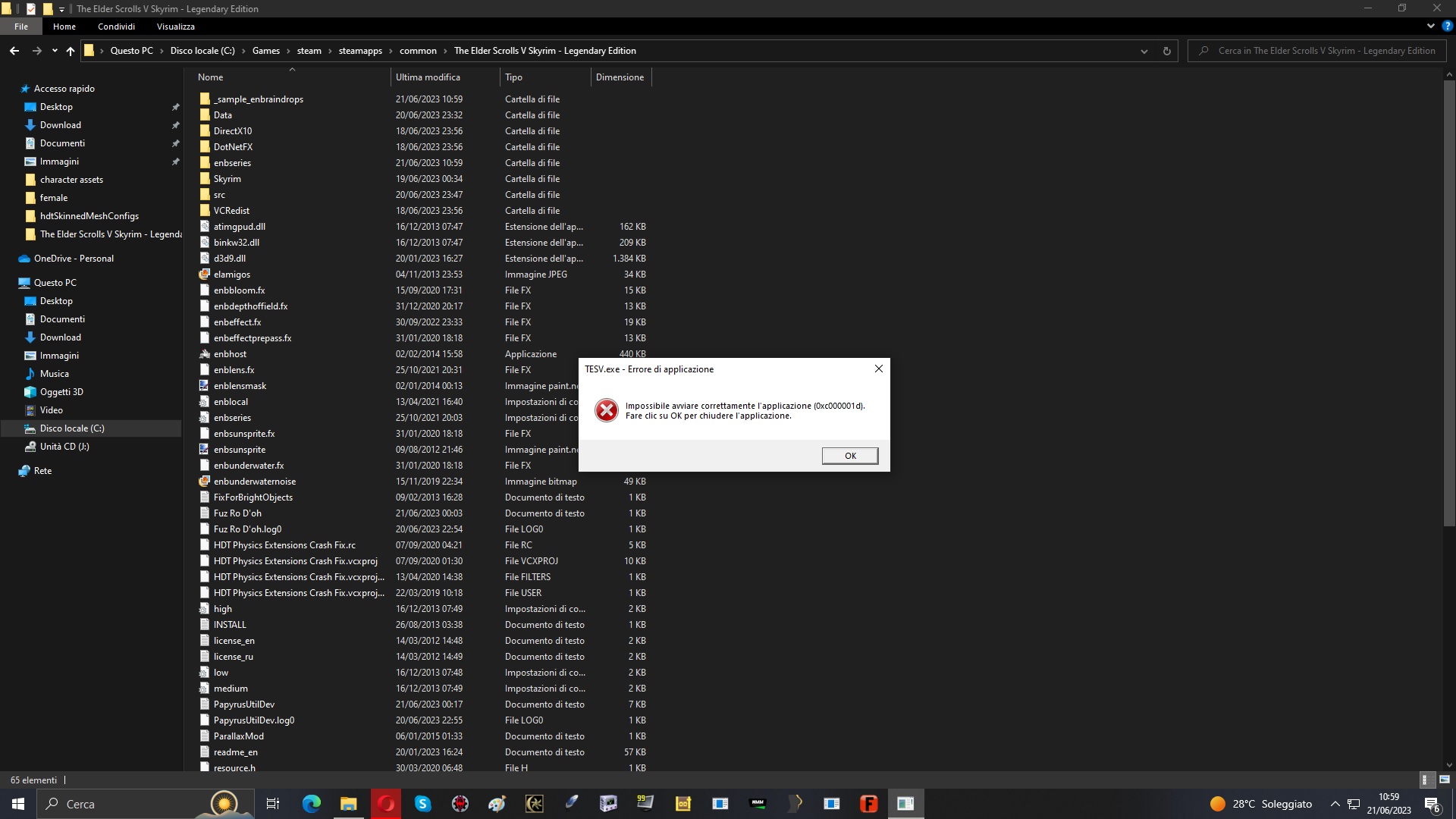Launch Microsoft Edge from the taskbar
Image resolution: width=1456 pixels, height=819 pixels.
tap(311, 804)
